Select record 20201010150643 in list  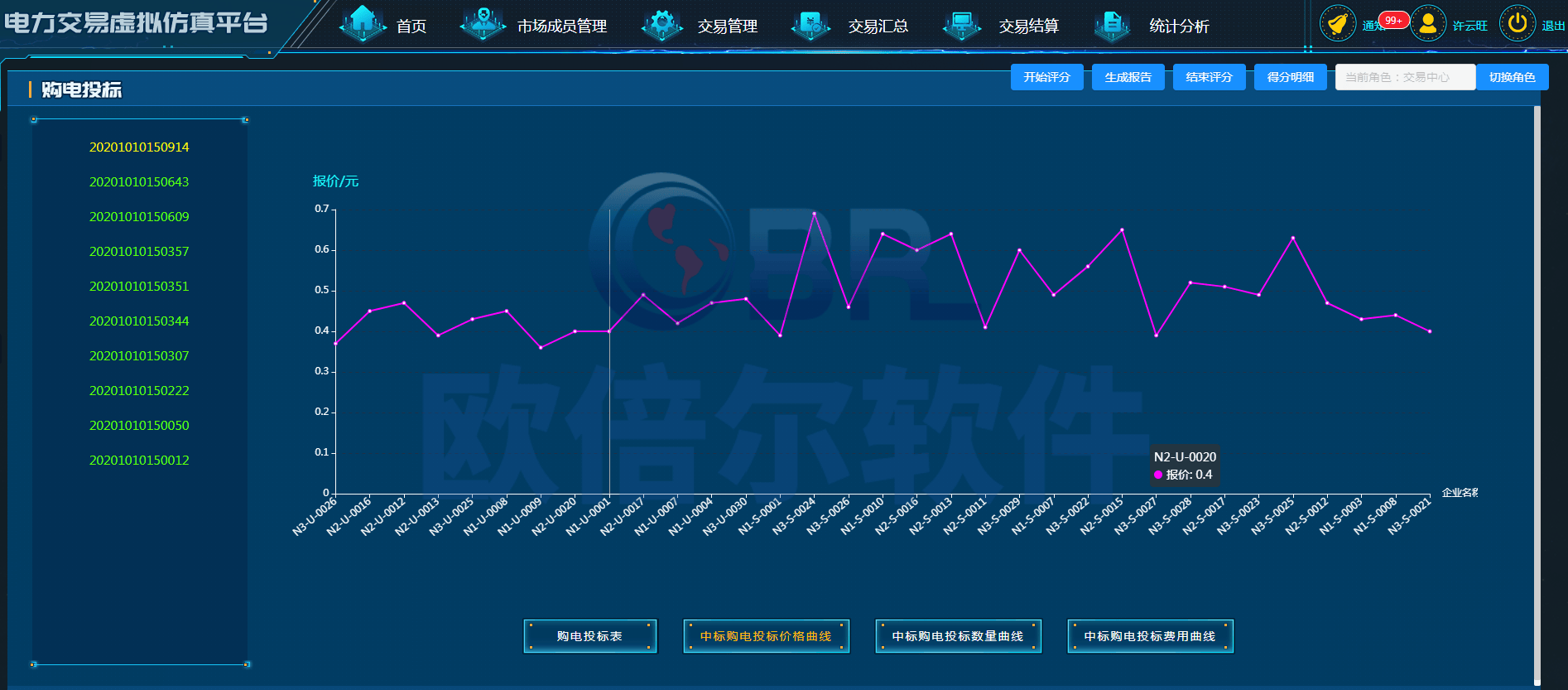click(139, 181)
